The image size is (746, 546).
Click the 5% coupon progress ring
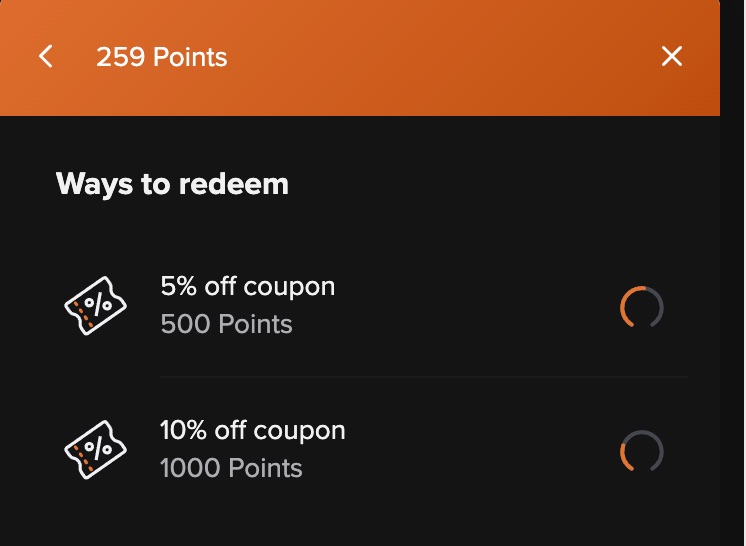coord(641,308)
